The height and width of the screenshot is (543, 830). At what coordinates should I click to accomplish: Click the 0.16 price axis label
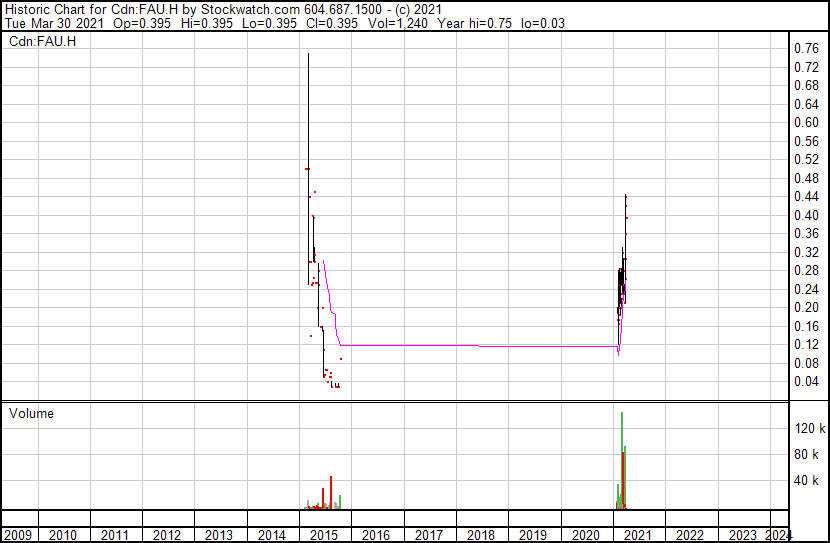click(x=806, y=327)
